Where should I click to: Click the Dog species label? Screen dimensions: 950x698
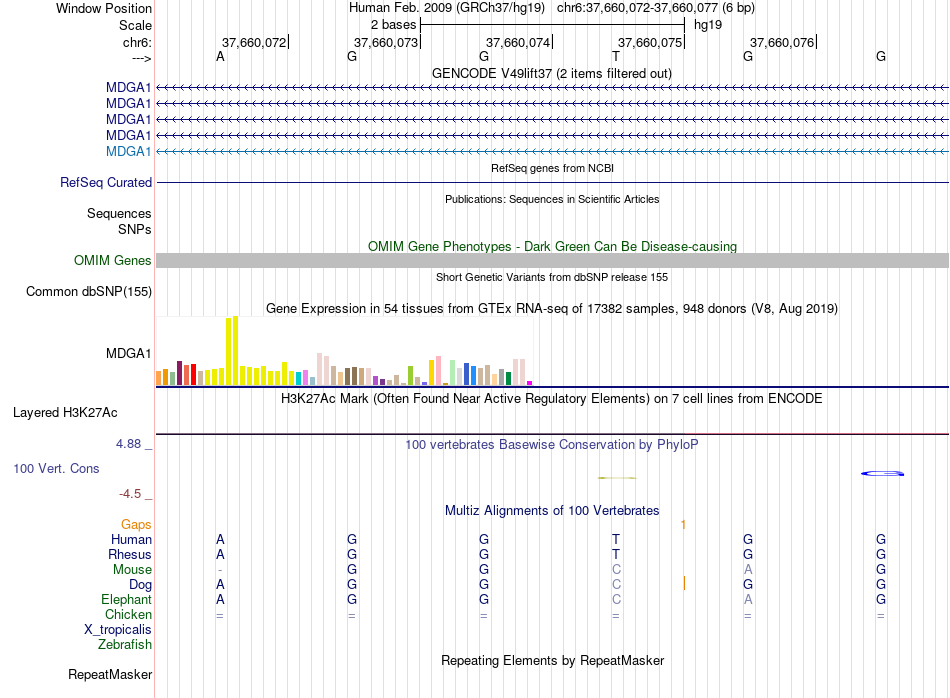coord(140,585)
